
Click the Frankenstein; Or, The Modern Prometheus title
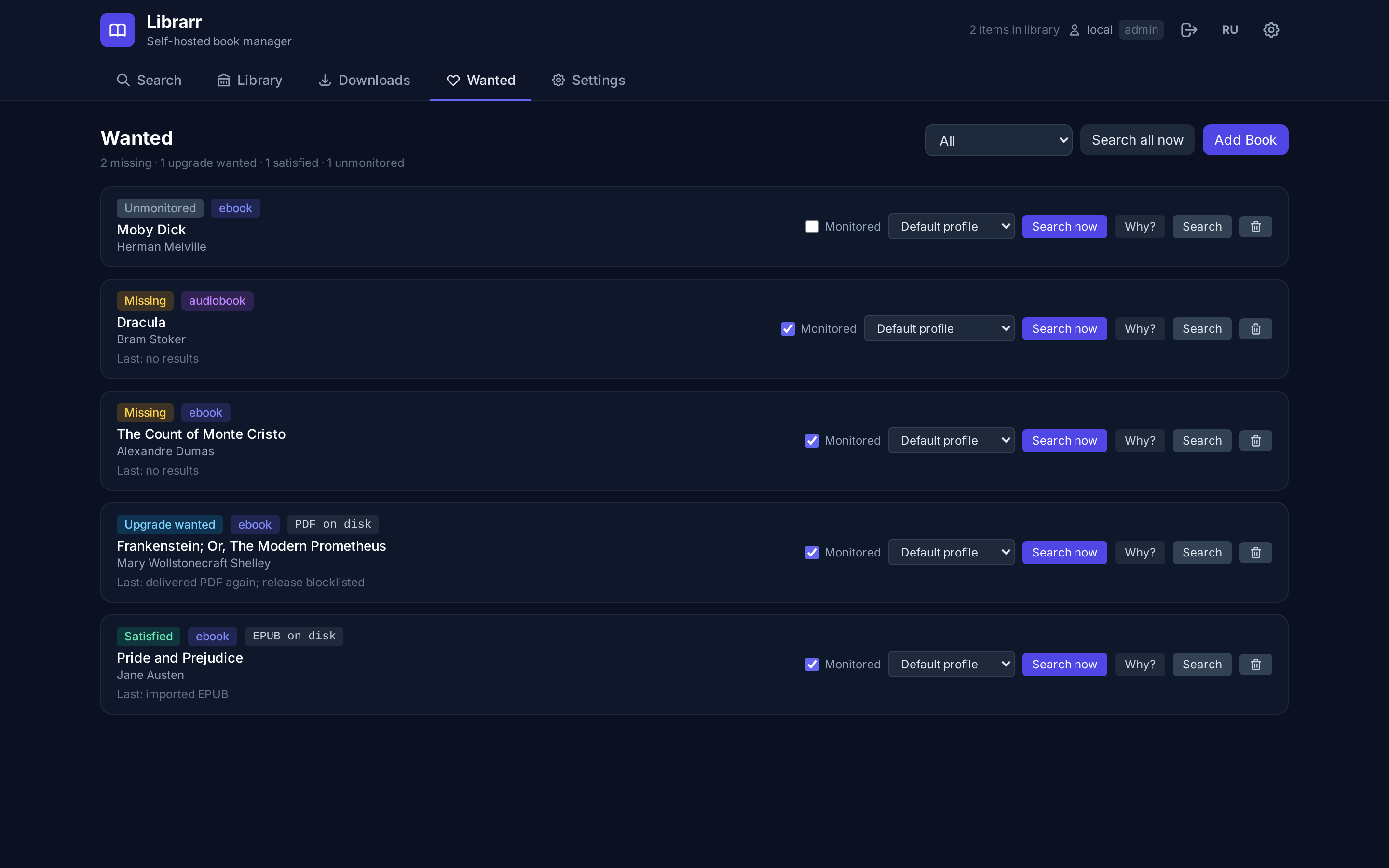click(251, 546)
